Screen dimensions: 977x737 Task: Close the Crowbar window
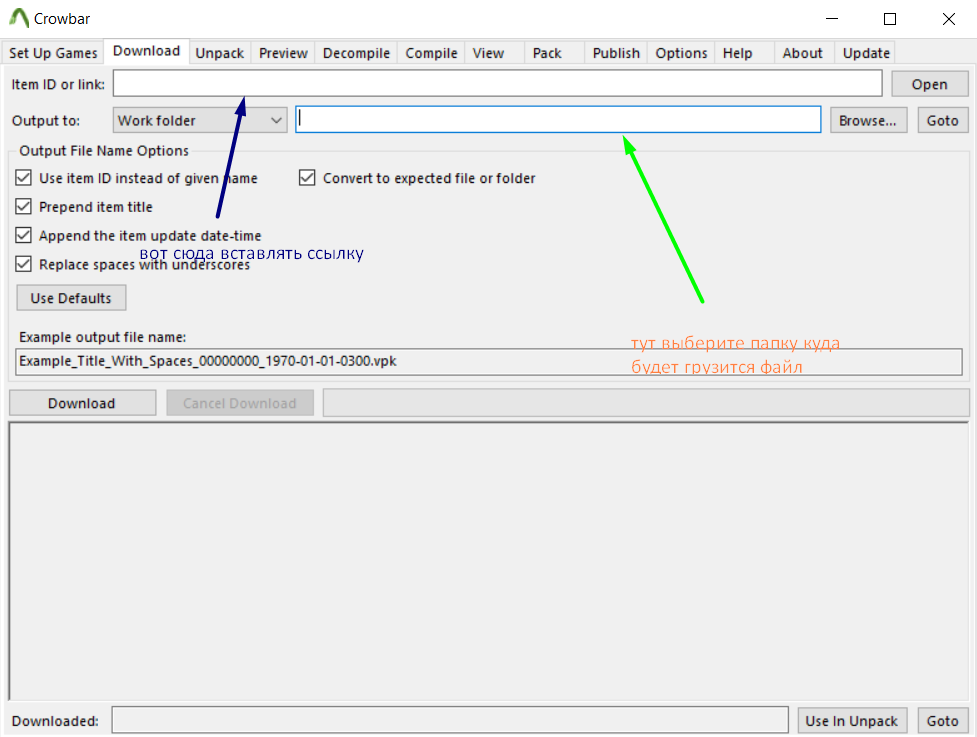(948, 19)
